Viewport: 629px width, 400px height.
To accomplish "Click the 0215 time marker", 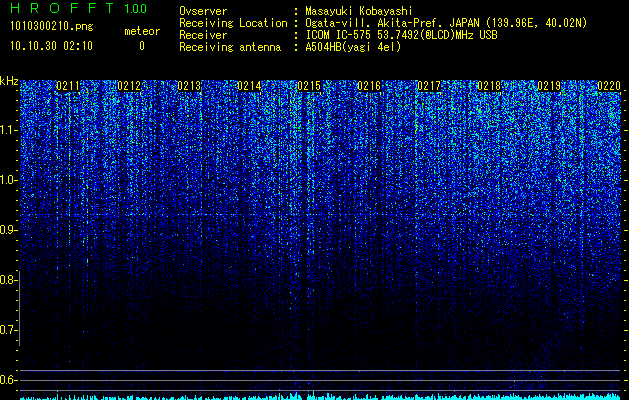I will pos(309,86).
